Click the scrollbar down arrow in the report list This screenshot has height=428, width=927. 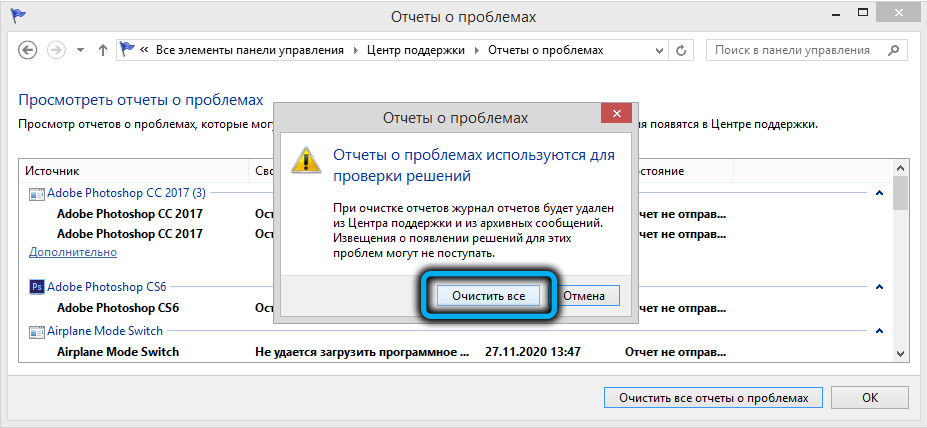point(901,353)
